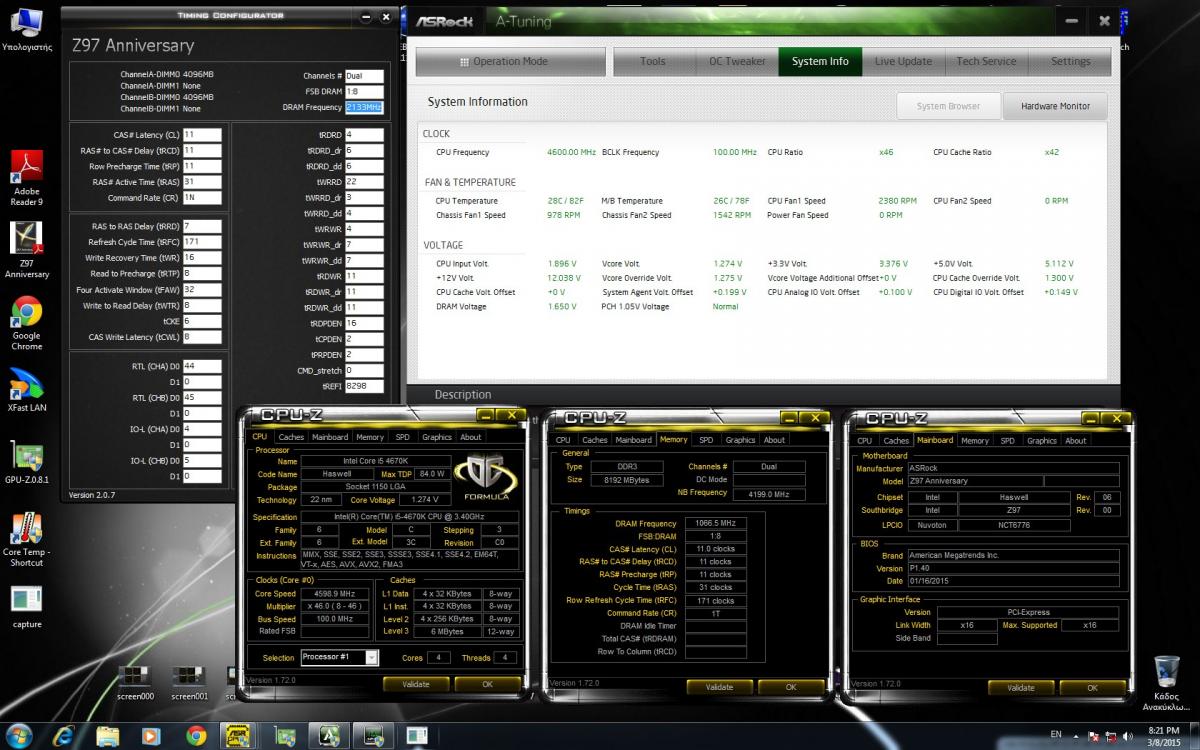The height and width of the screenshot is (750, 1200).
Task: Click Validate in the CPU-Z Memory-tab window
Action: coord(719,687)
